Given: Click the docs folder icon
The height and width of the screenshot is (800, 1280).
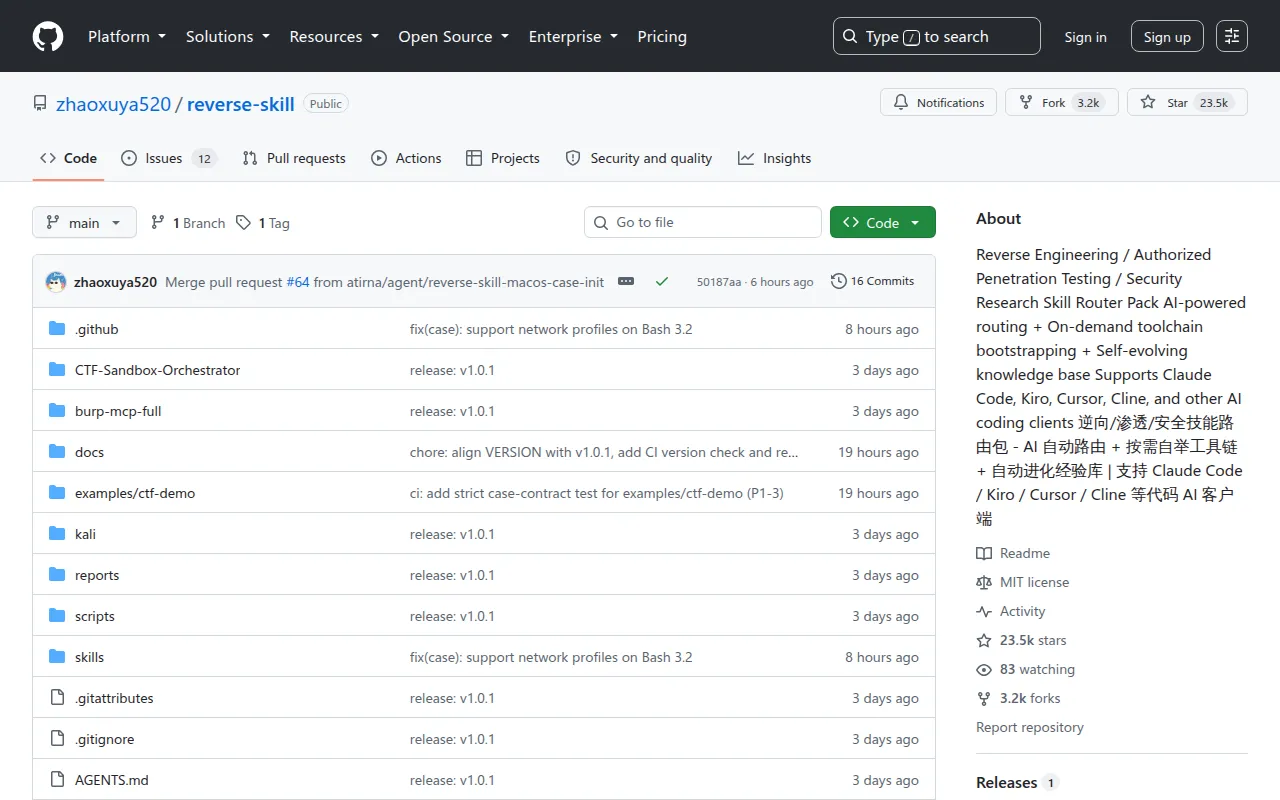Looking at the screenshot, I should 57,452.
